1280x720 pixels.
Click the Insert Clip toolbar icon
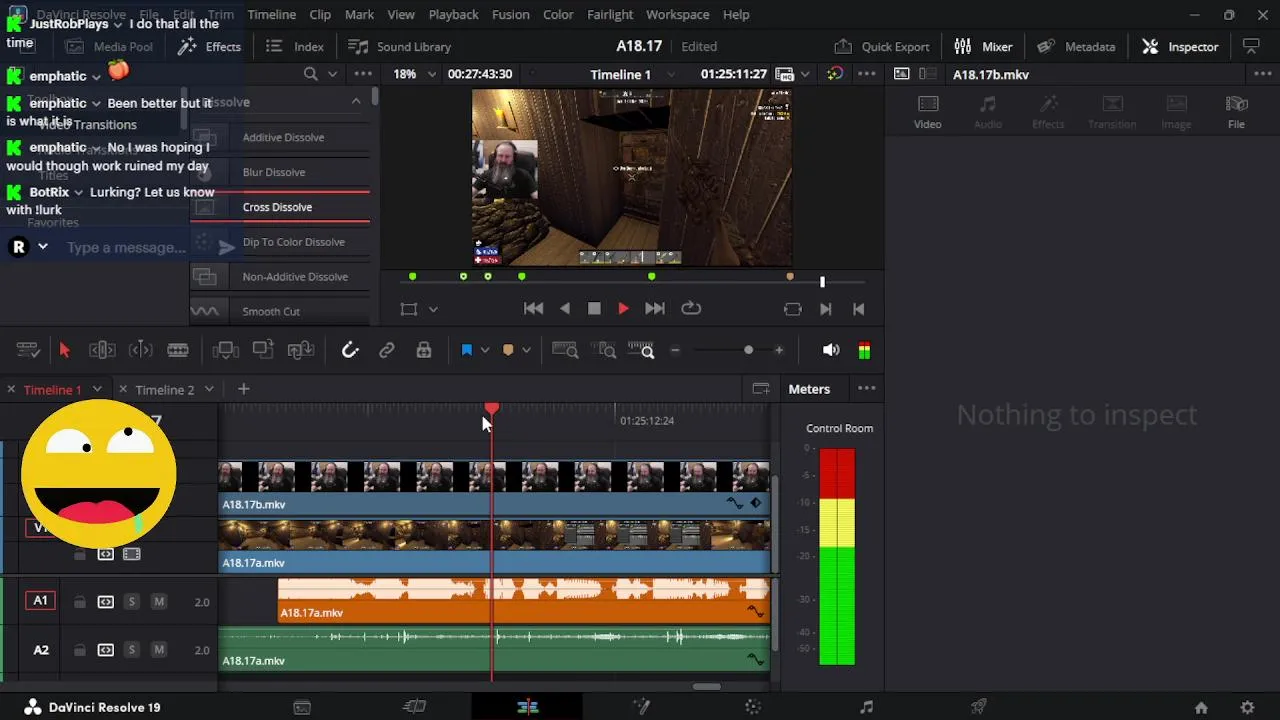225,350
